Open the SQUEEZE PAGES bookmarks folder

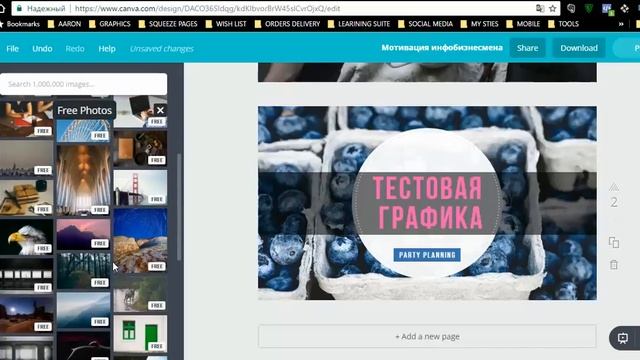click(168, 24)
